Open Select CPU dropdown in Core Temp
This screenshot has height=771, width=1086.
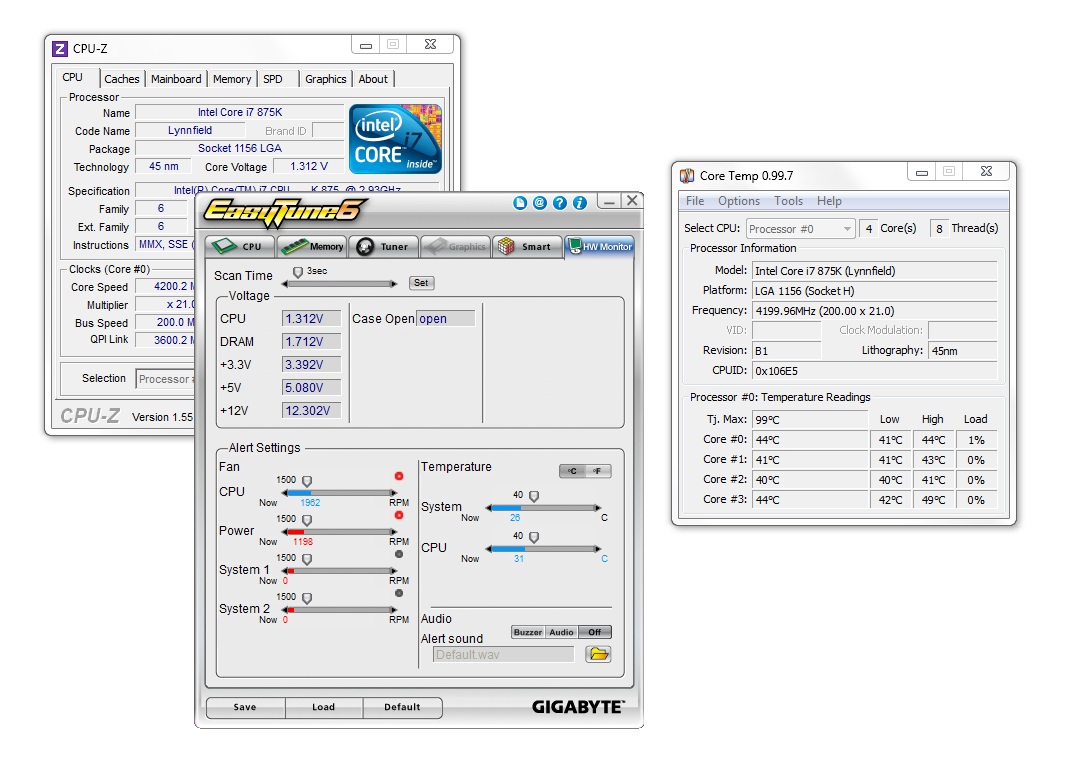point(800,229)
